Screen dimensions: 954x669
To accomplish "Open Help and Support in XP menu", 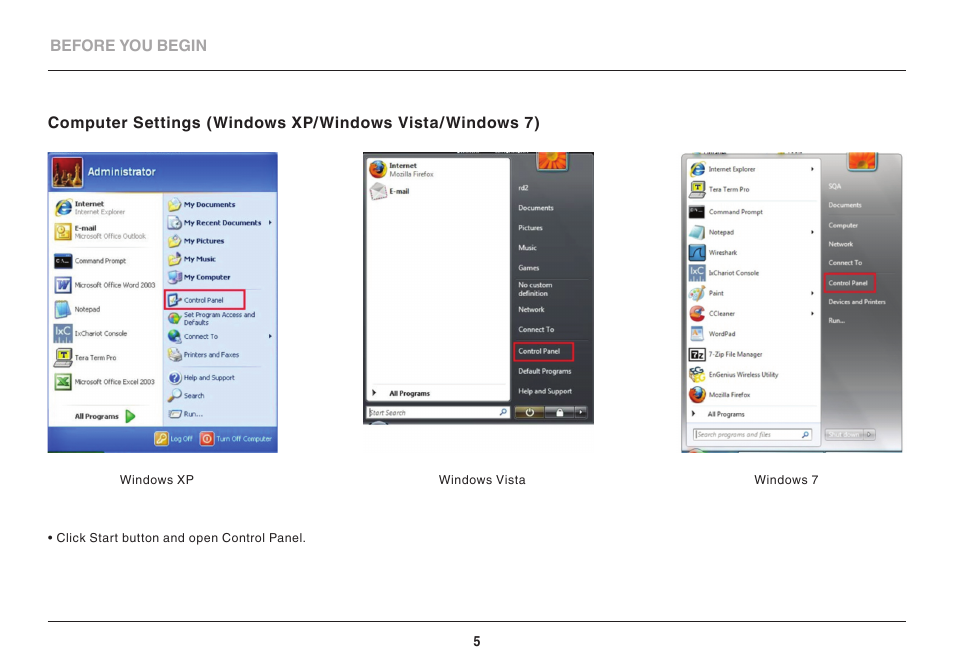I will (x=202, y=378).
